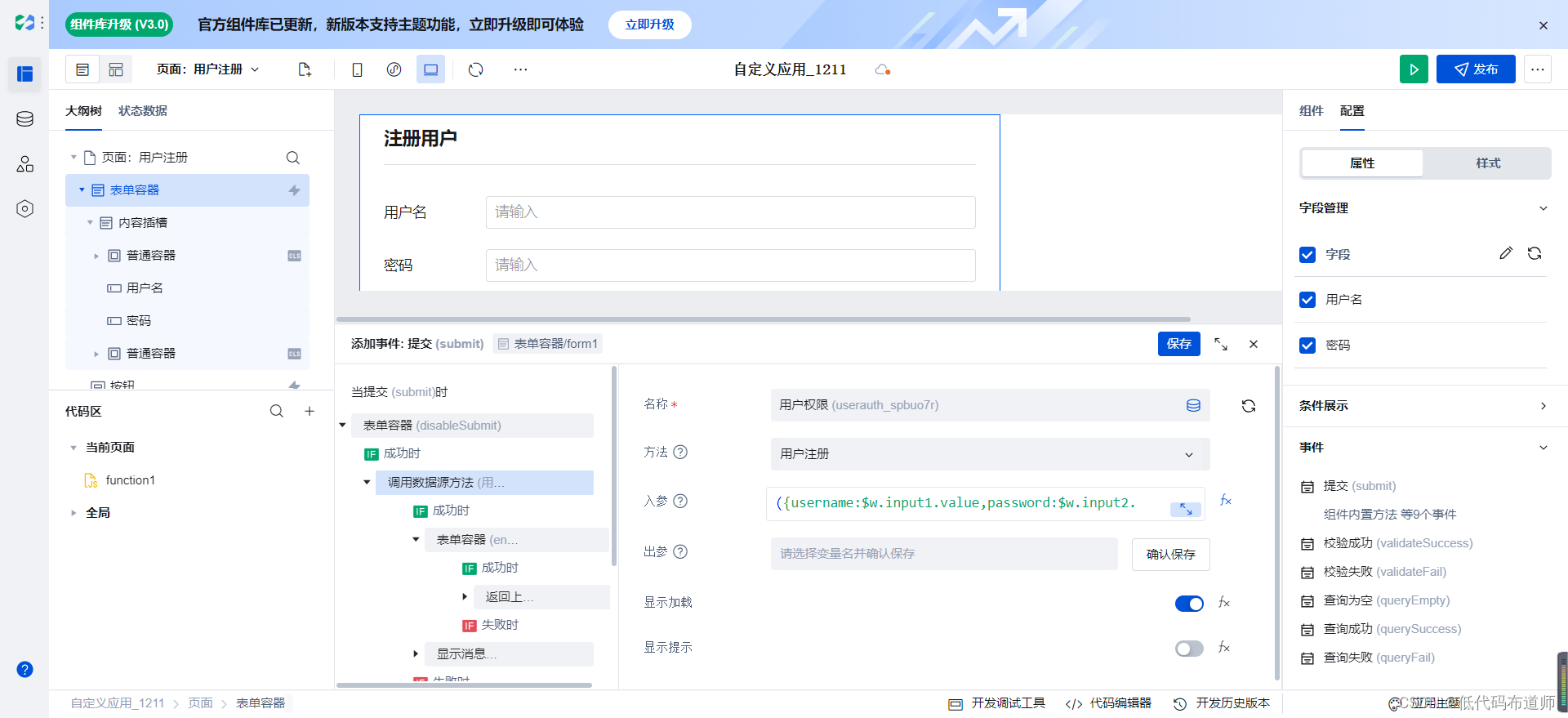Close the event editor panel

point(1254,344)
